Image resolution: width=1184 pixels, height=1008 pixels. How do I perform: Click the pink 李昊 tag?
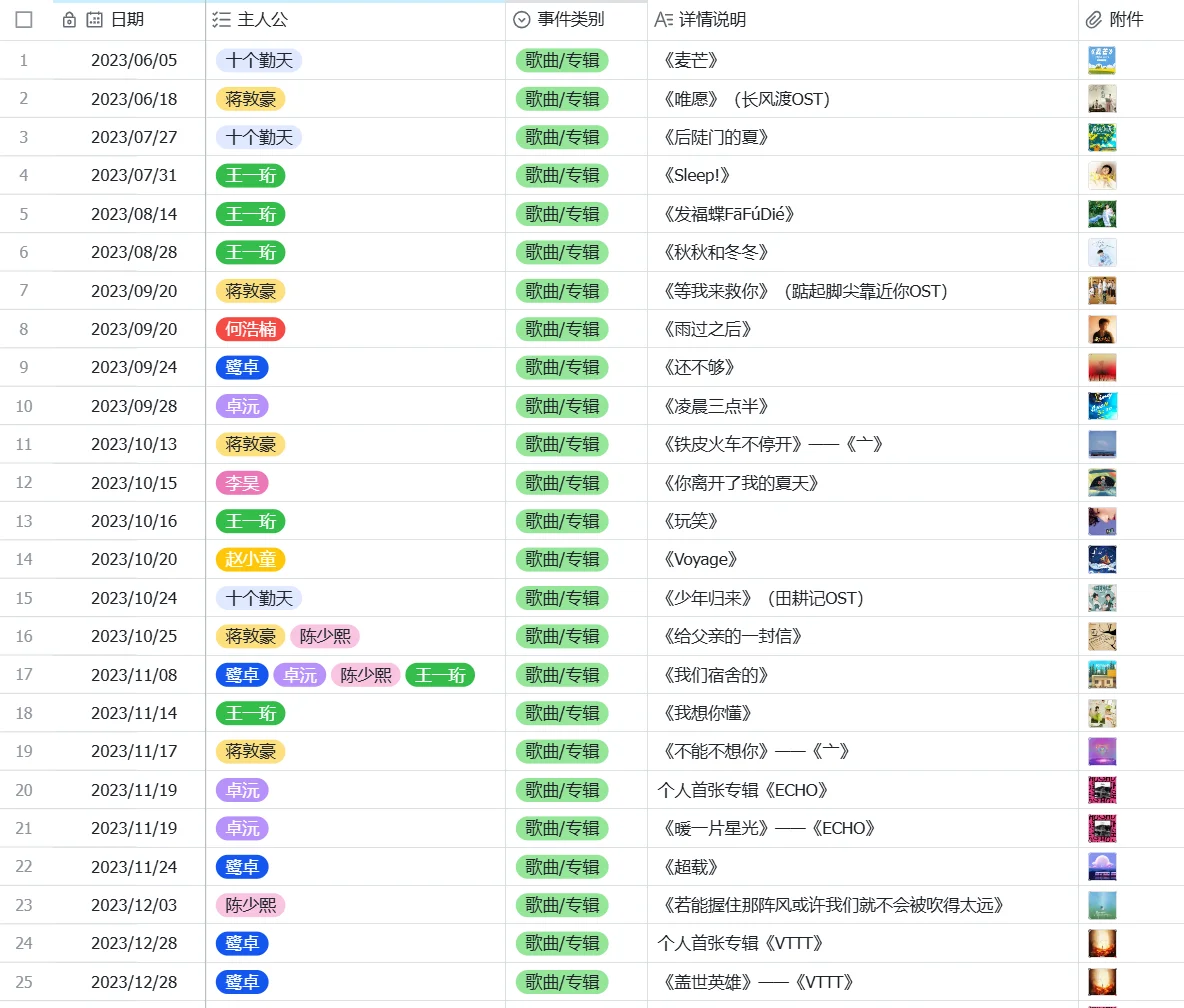coord(242,482)
